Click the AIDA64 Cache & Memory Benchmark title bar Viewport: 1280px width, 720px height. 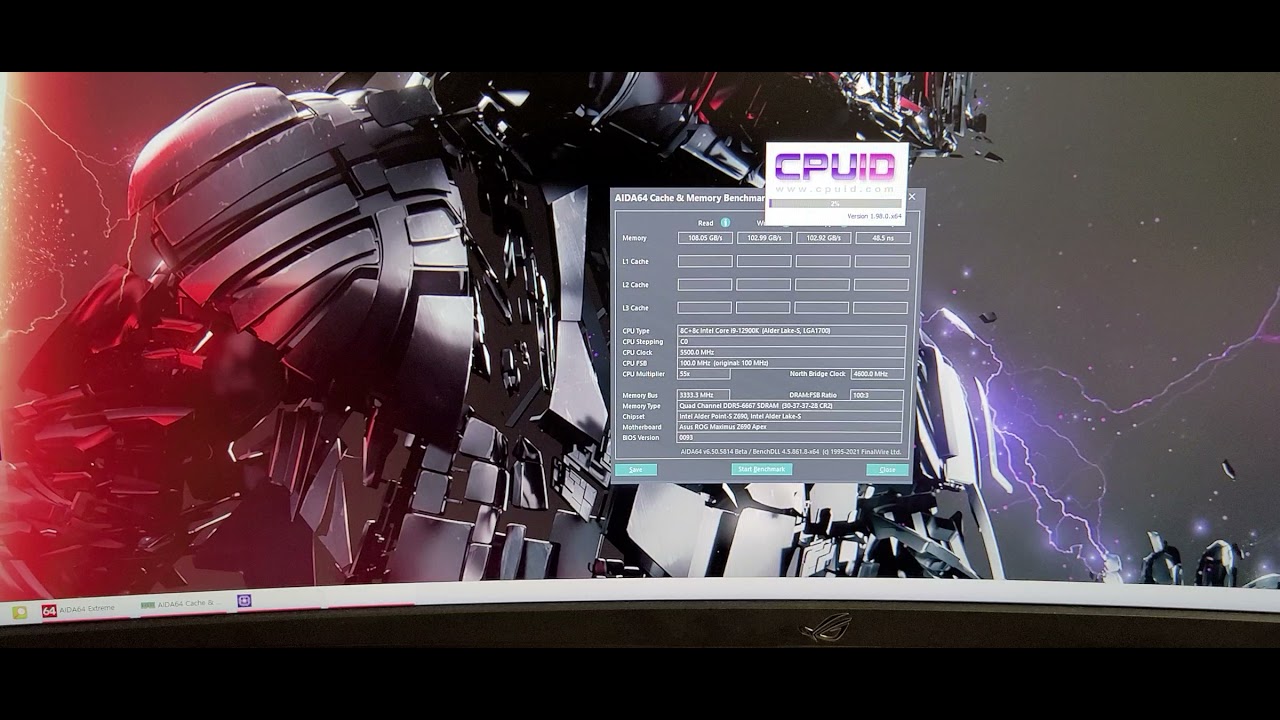click(690, 198)
